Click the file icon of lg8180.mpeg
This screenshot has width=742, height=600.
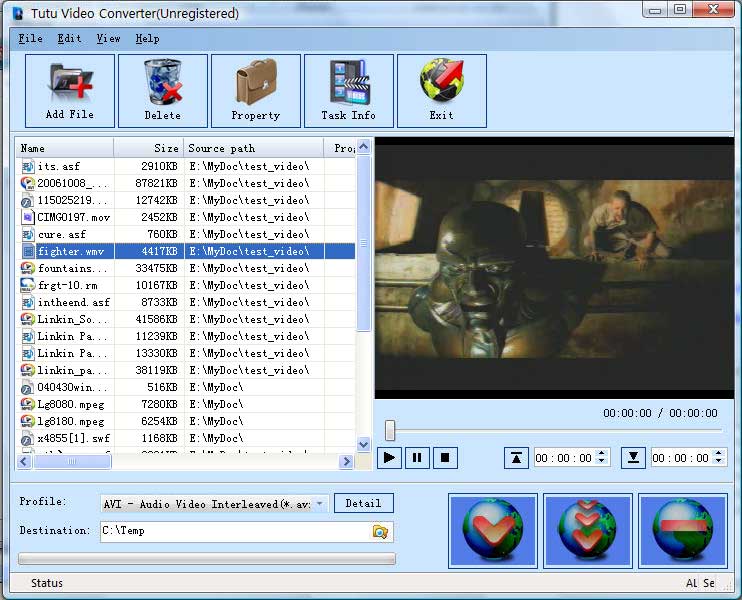27,421
